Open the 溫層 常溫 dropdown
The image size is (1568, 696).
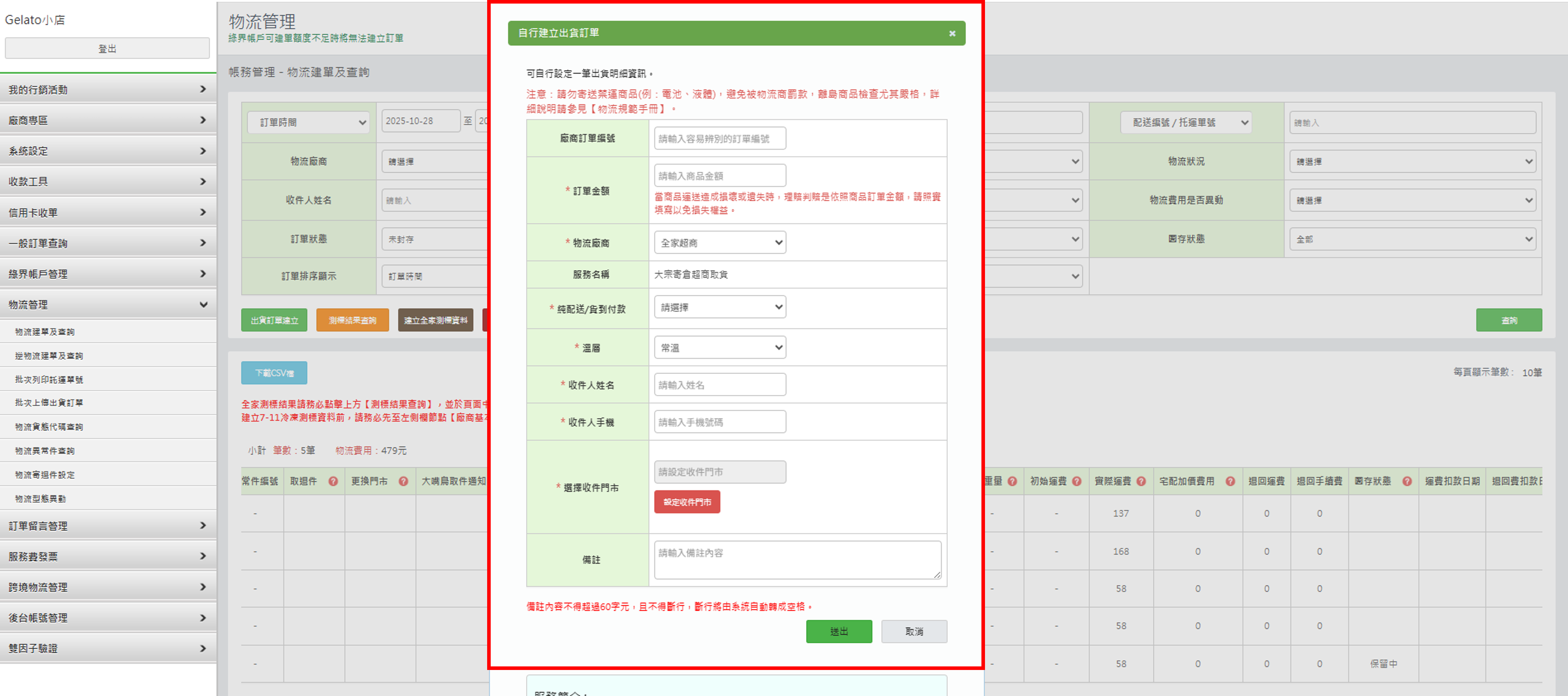719,348
